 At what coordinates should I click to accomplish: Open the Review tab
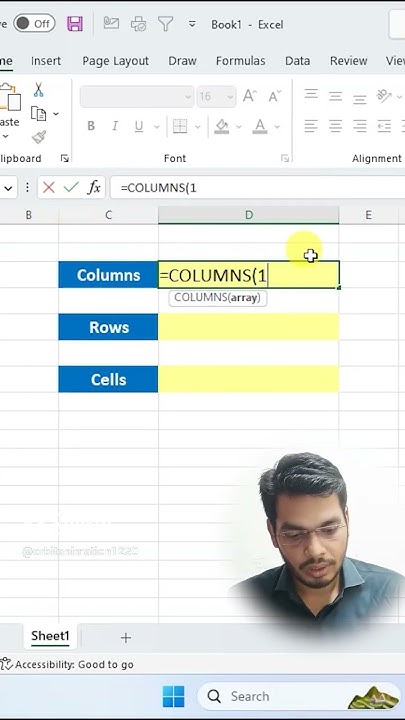tap(349, 61)
